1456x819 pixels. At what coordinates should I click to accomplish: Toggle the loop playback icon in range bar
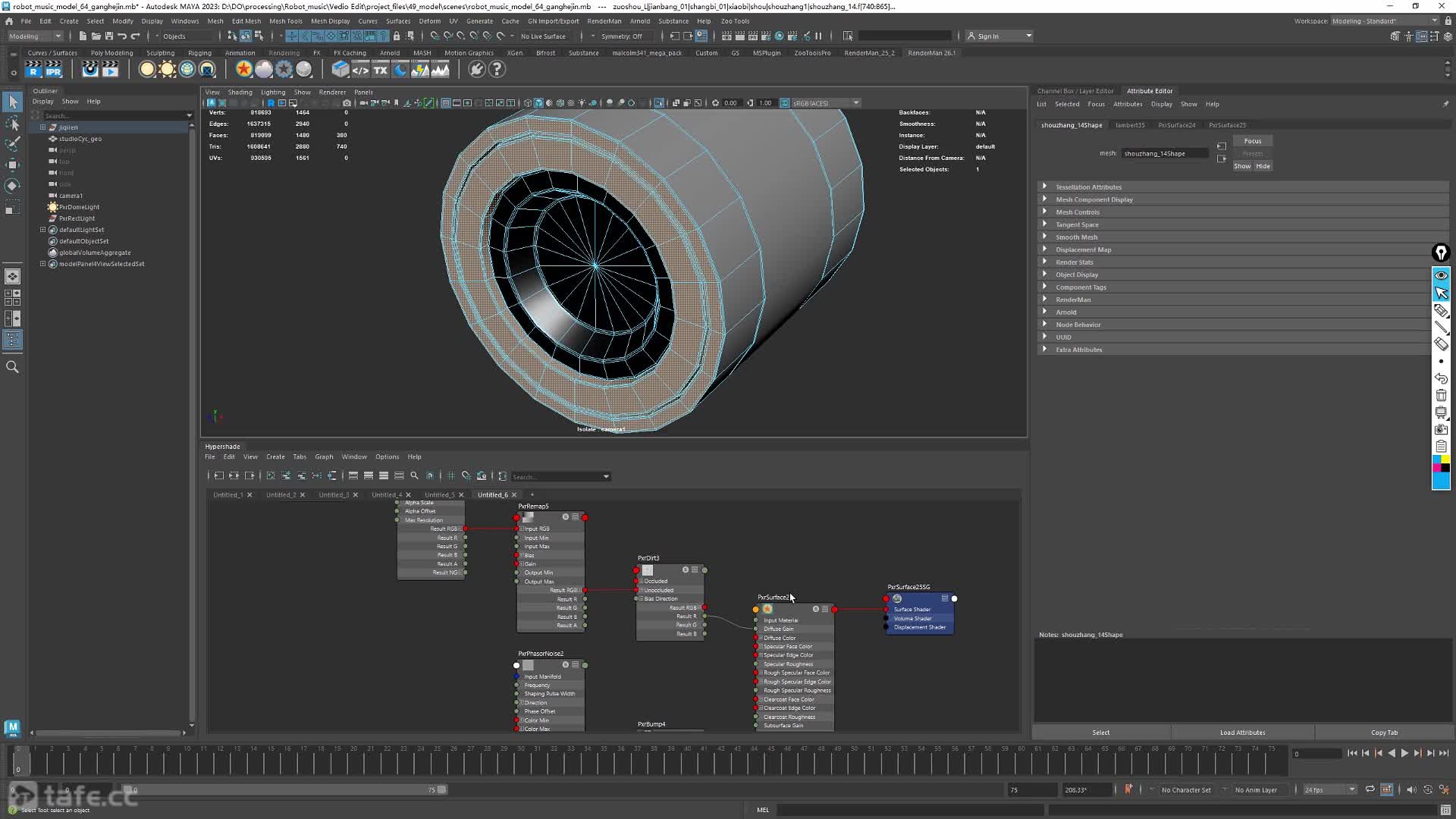tap(1370, 789)
